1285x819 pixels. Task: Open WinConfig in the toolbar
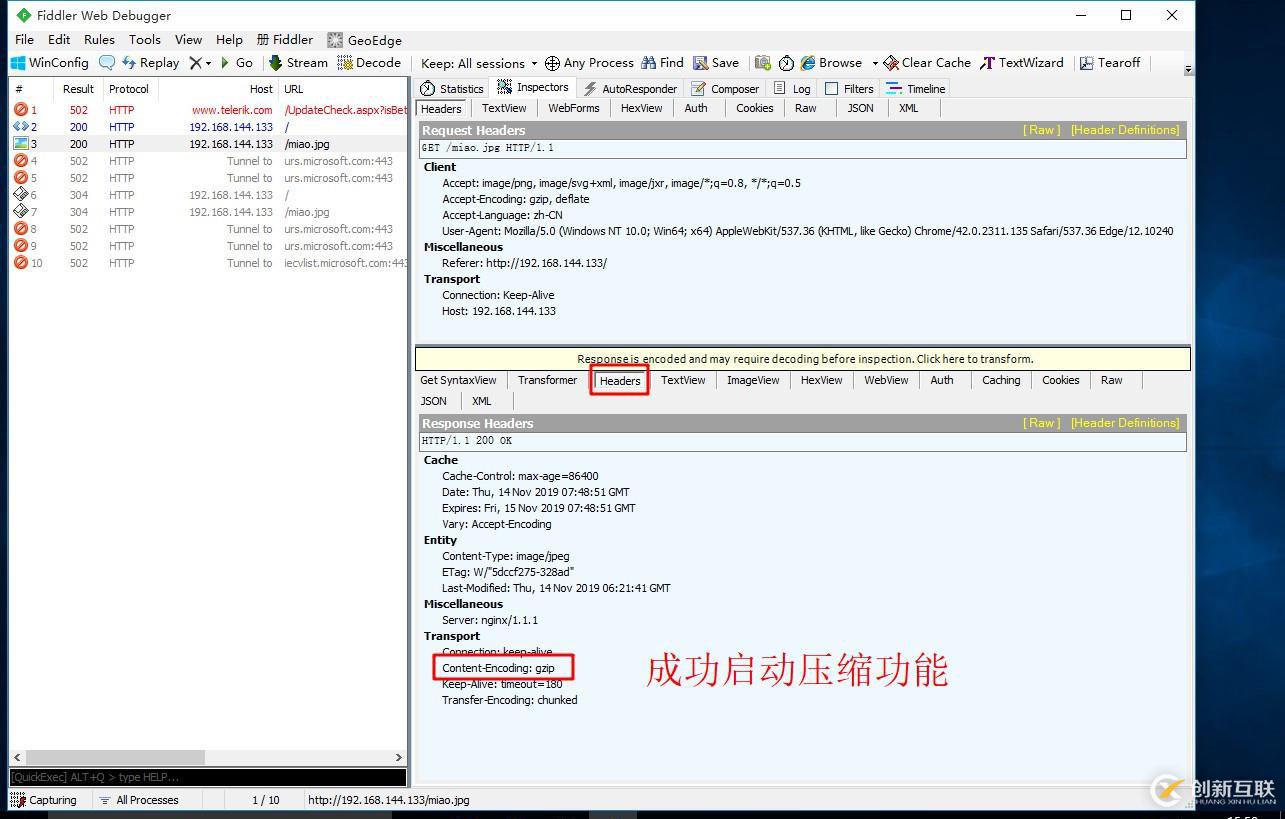click(x=50, y=63)
